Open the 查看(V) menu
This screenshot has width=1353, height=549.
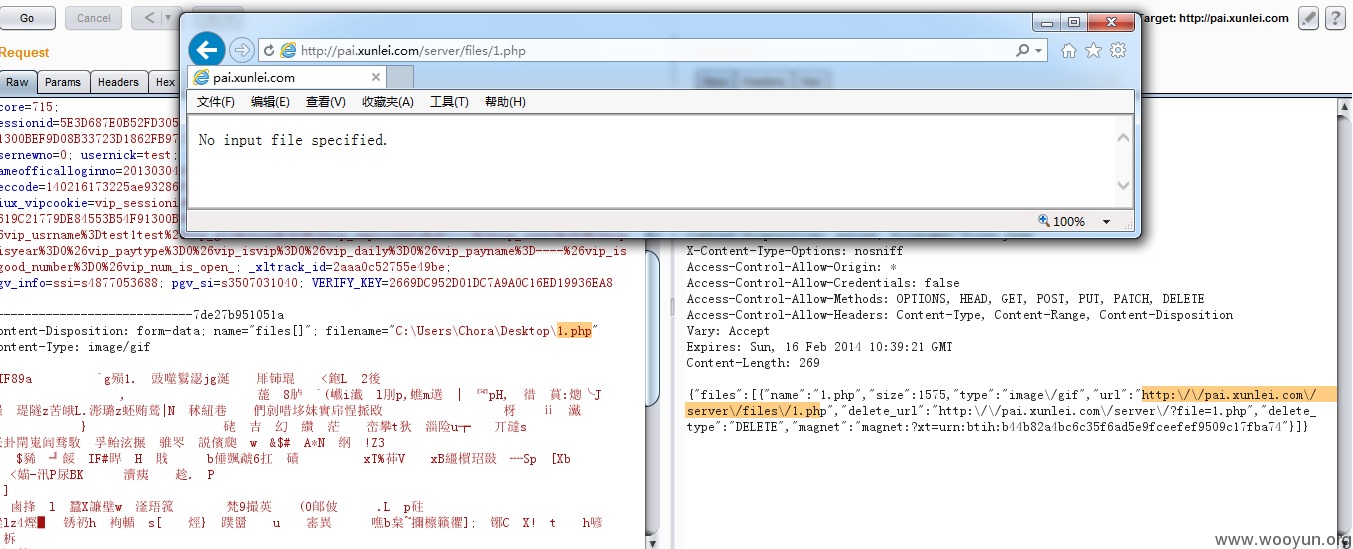point(325,102)
